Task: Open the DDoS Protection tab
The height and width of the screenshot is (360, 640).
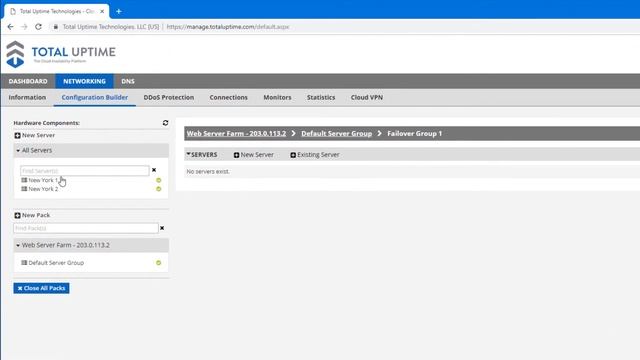Action: [169, 98]
